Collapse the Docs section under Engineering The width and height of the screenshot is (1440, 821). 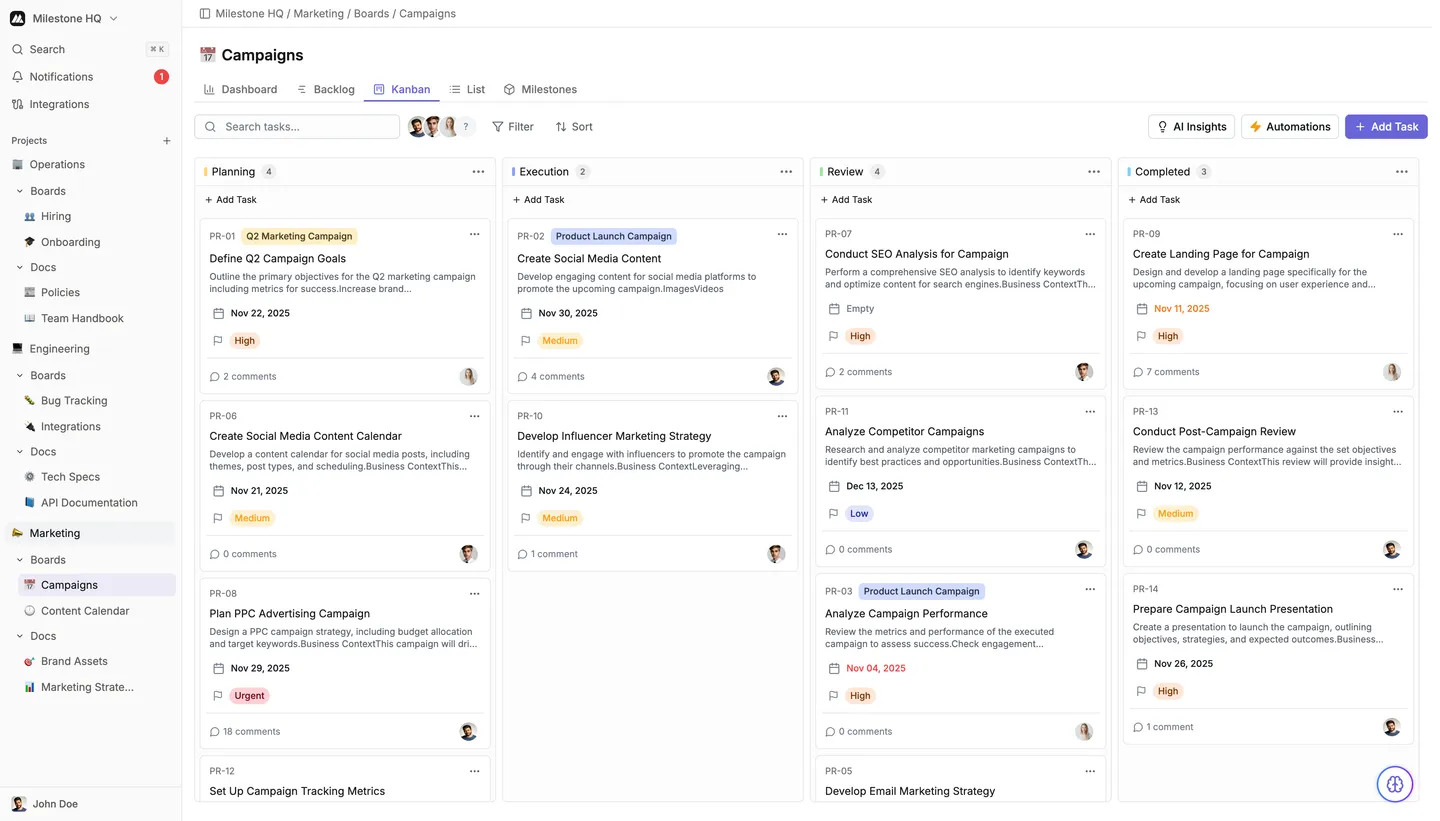pos(20,452)
